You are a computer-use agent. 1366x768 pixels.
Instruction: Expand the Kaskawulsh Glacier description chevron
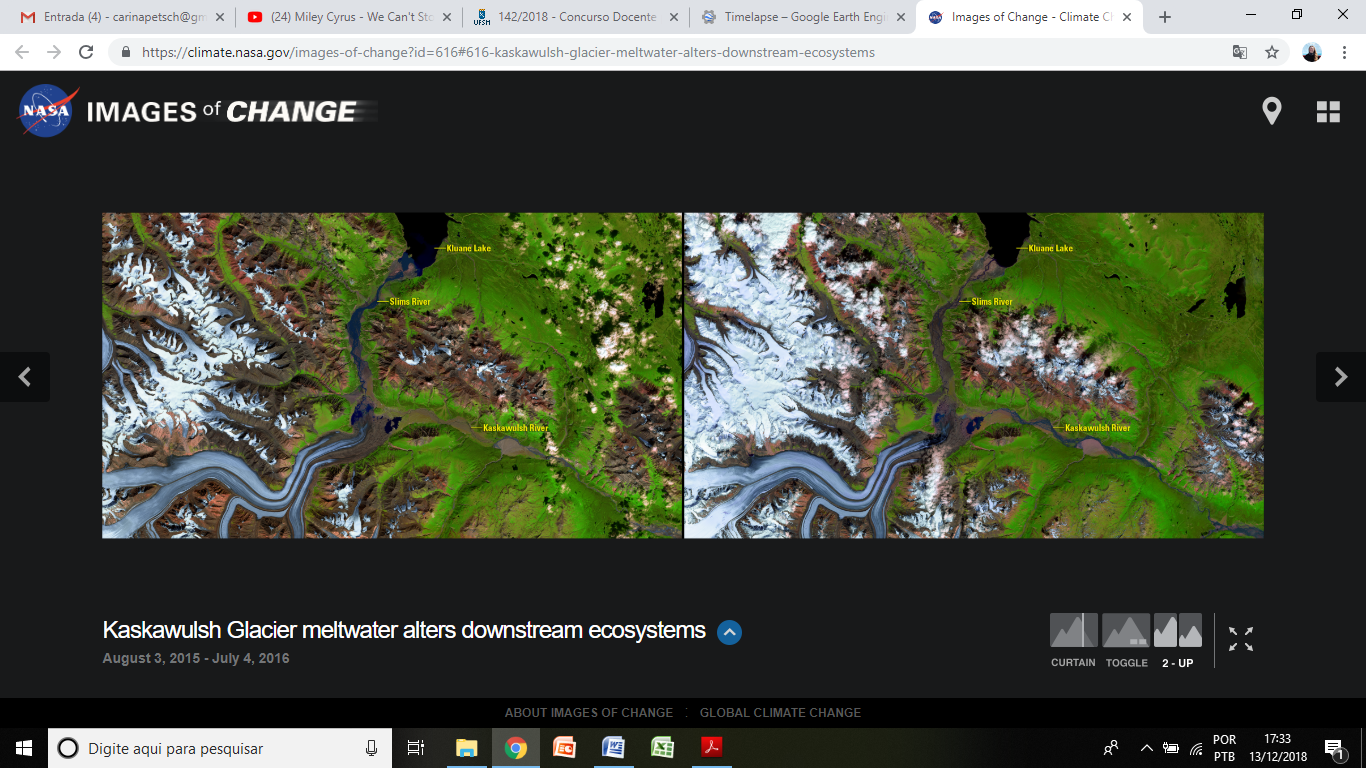(730, 632)
